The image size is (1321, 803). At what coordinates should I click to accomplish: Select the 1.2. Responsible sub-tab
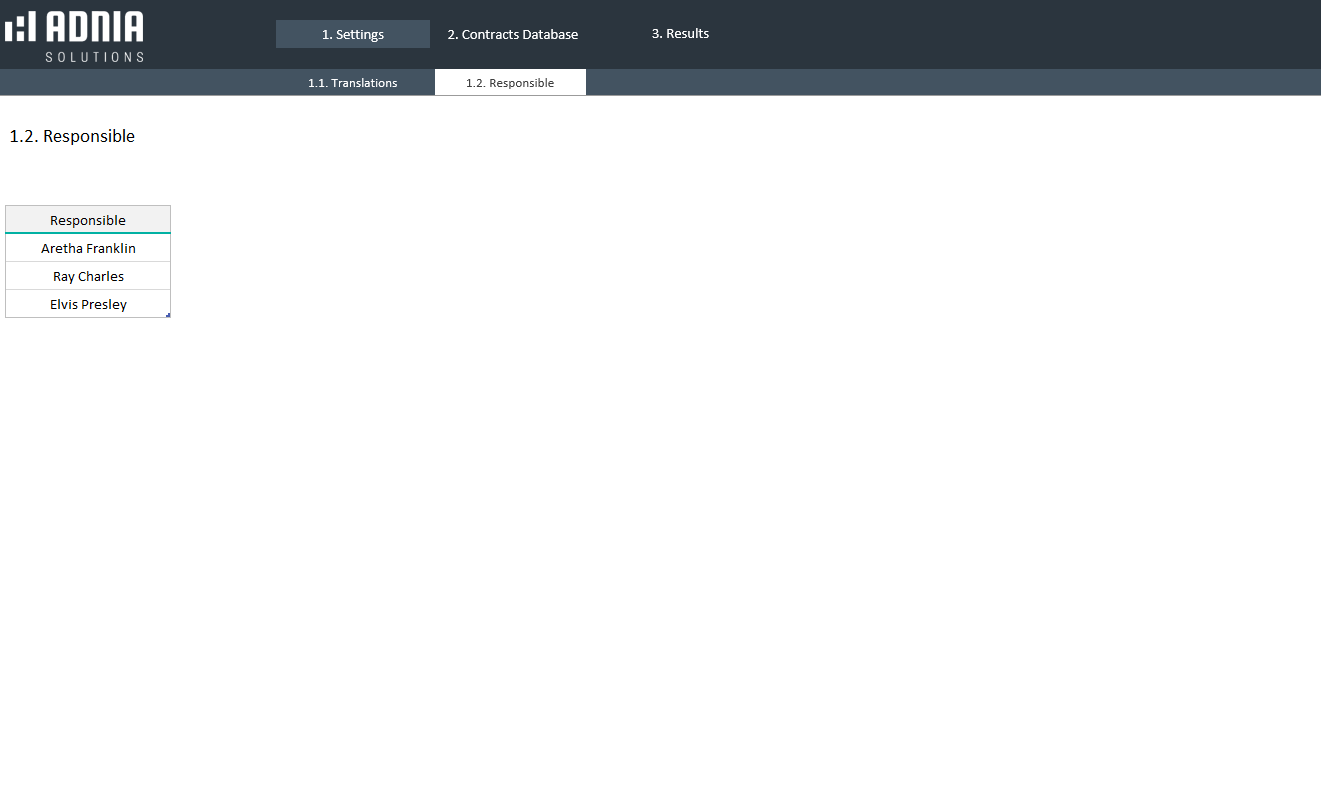[510, 83]
